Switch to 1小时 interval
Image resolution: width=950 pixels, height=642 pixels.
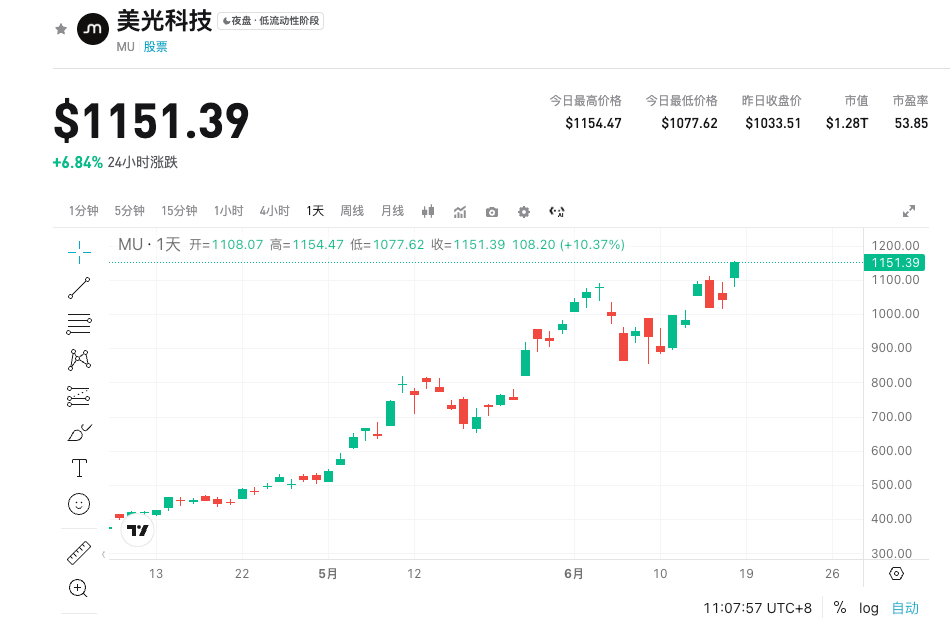click(228, 211)
